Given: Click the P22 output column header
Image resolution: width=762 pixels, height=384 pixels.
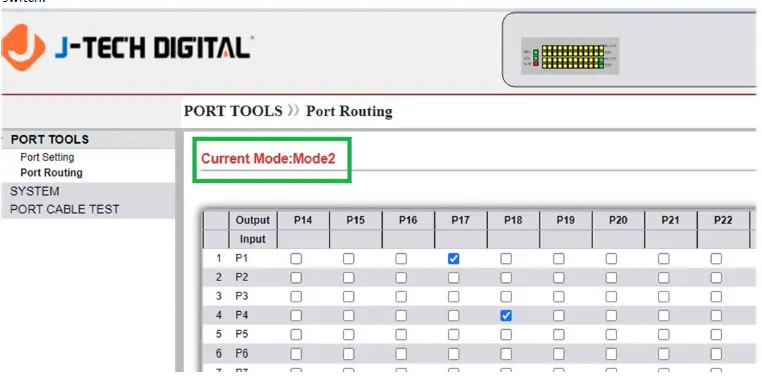Looking at the screenshot, I should [723, 220].
